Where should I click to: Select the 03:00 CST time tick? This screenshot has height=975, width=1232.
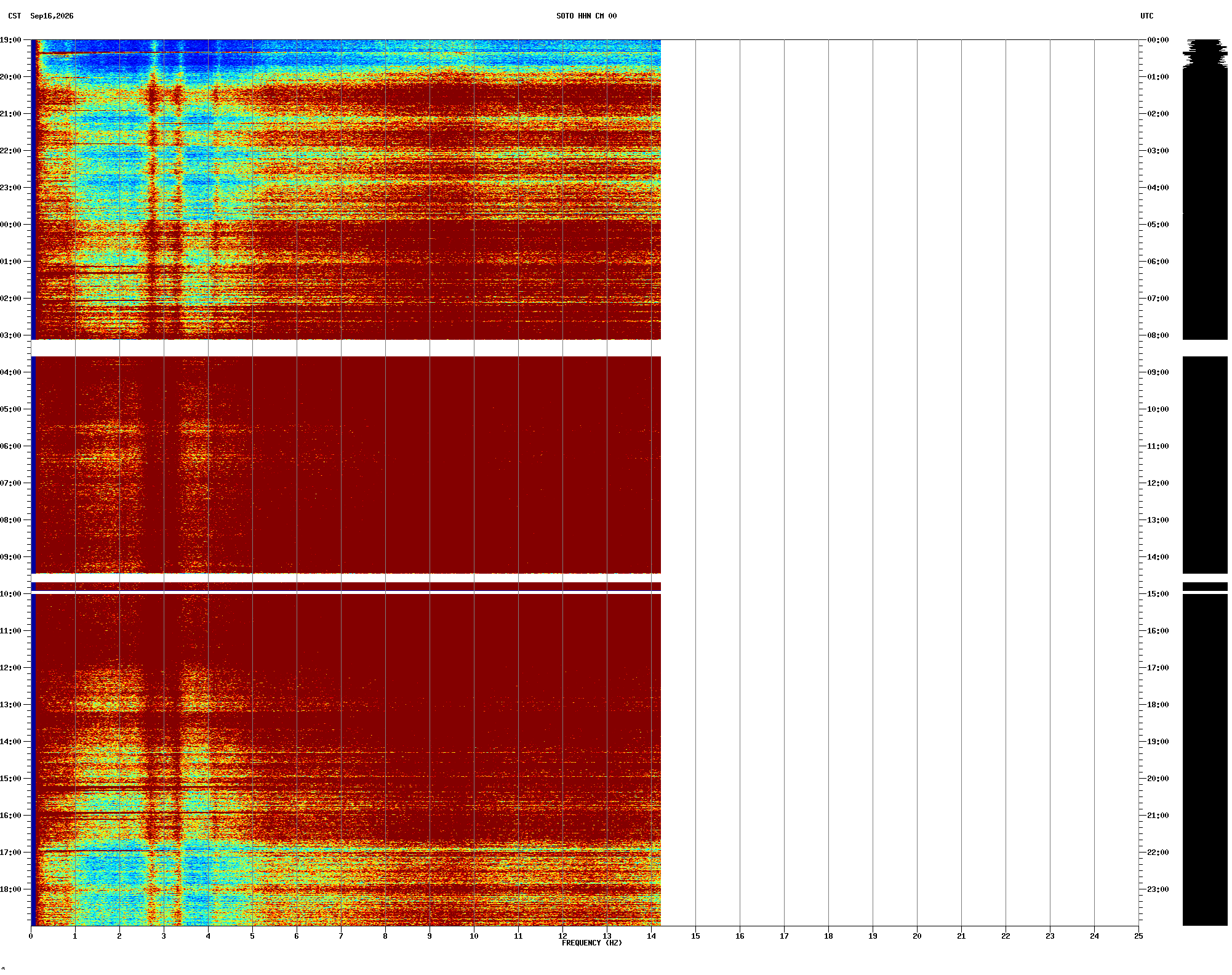(x=10, y=335)
